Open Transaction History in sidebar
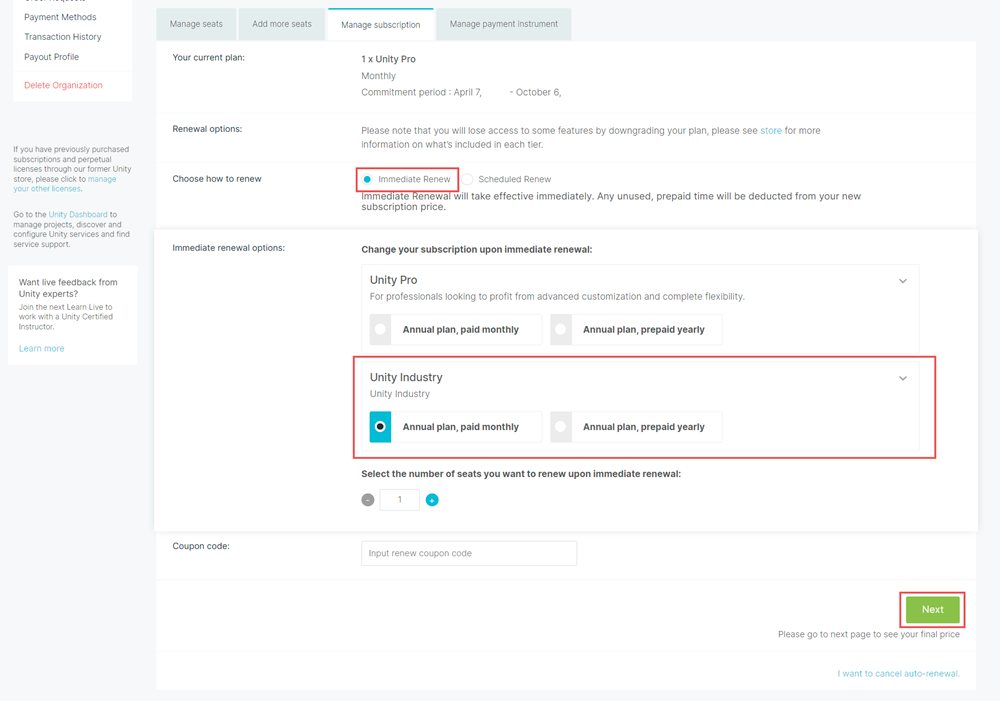This screenshot has width=1000, height=701. [62, 37]
